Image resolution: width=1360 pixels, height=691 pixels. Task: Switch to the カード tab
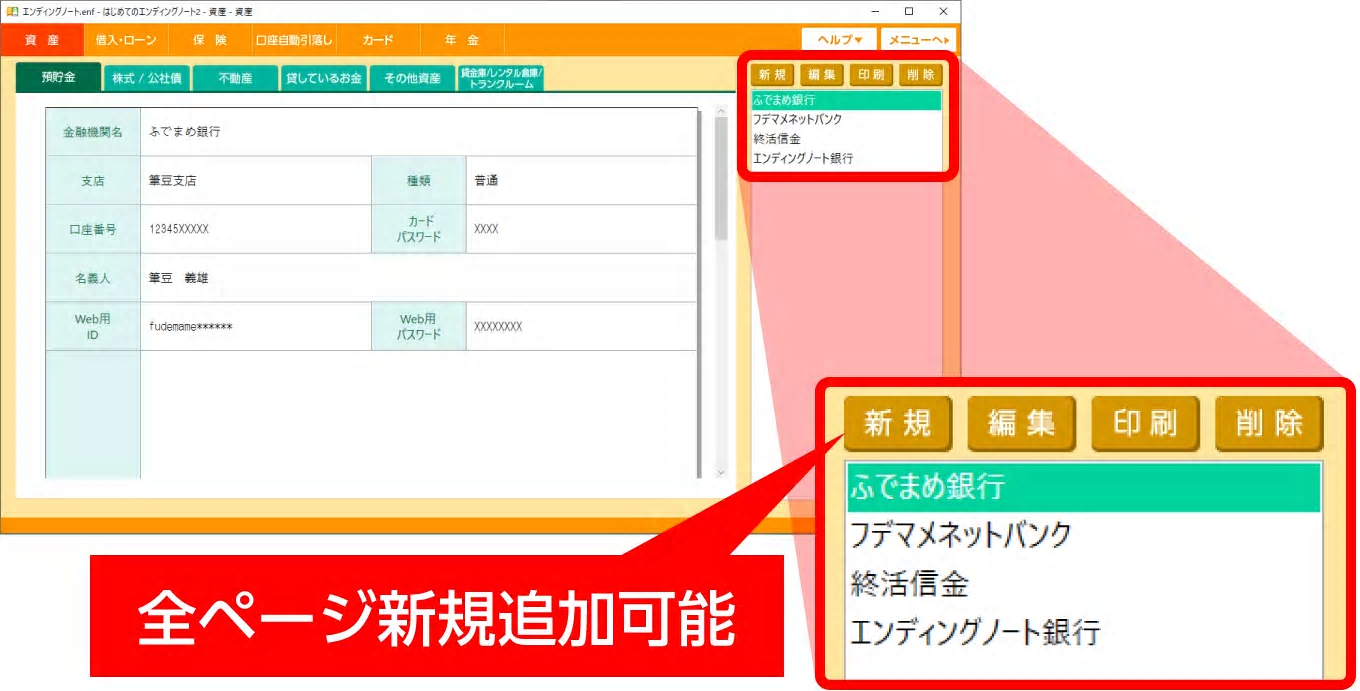(x=380, y=40)
